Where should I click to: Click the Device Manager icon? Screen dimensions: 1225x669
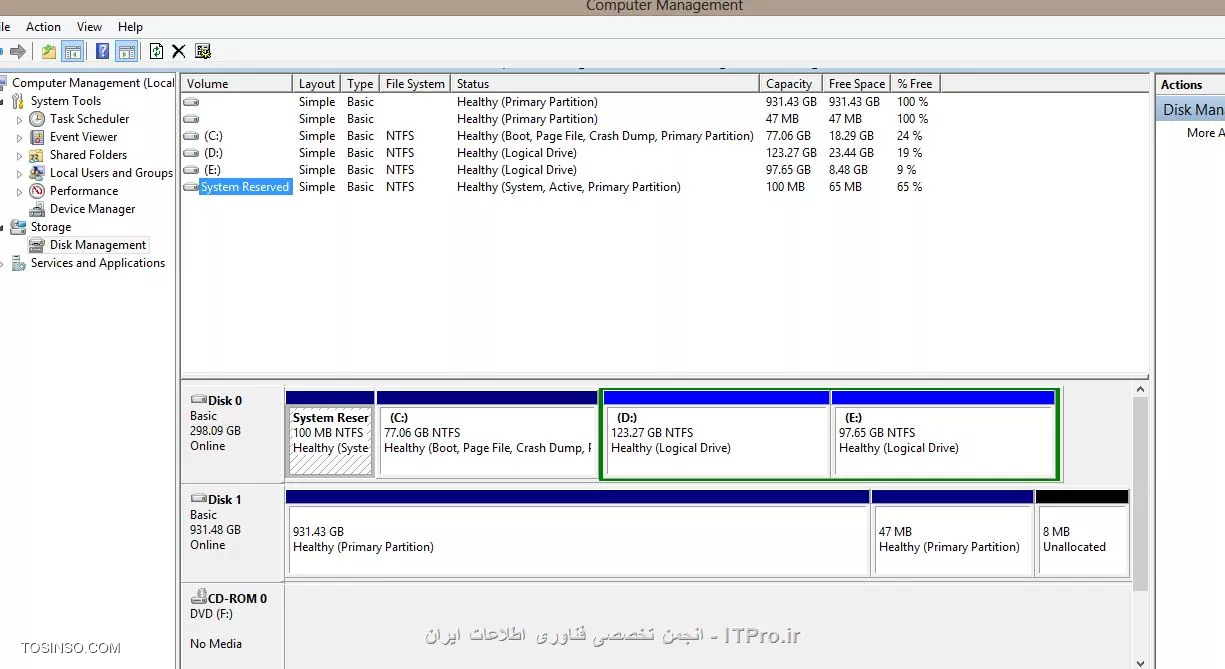click(x=37, y=209)
